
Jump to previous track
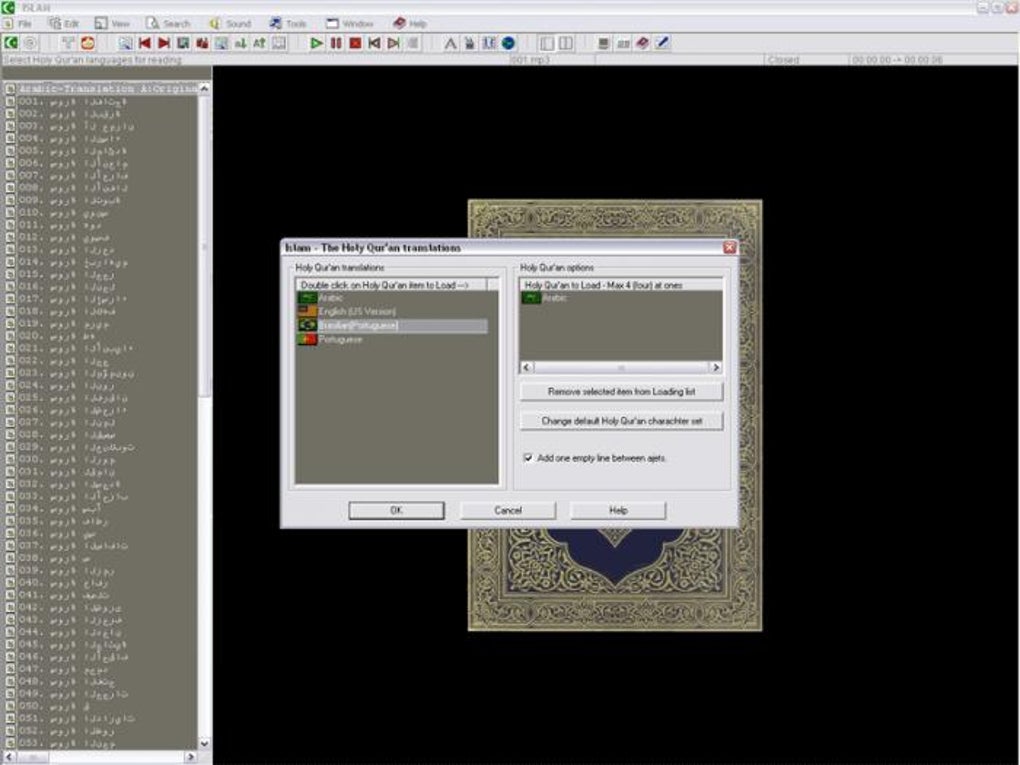374,43
